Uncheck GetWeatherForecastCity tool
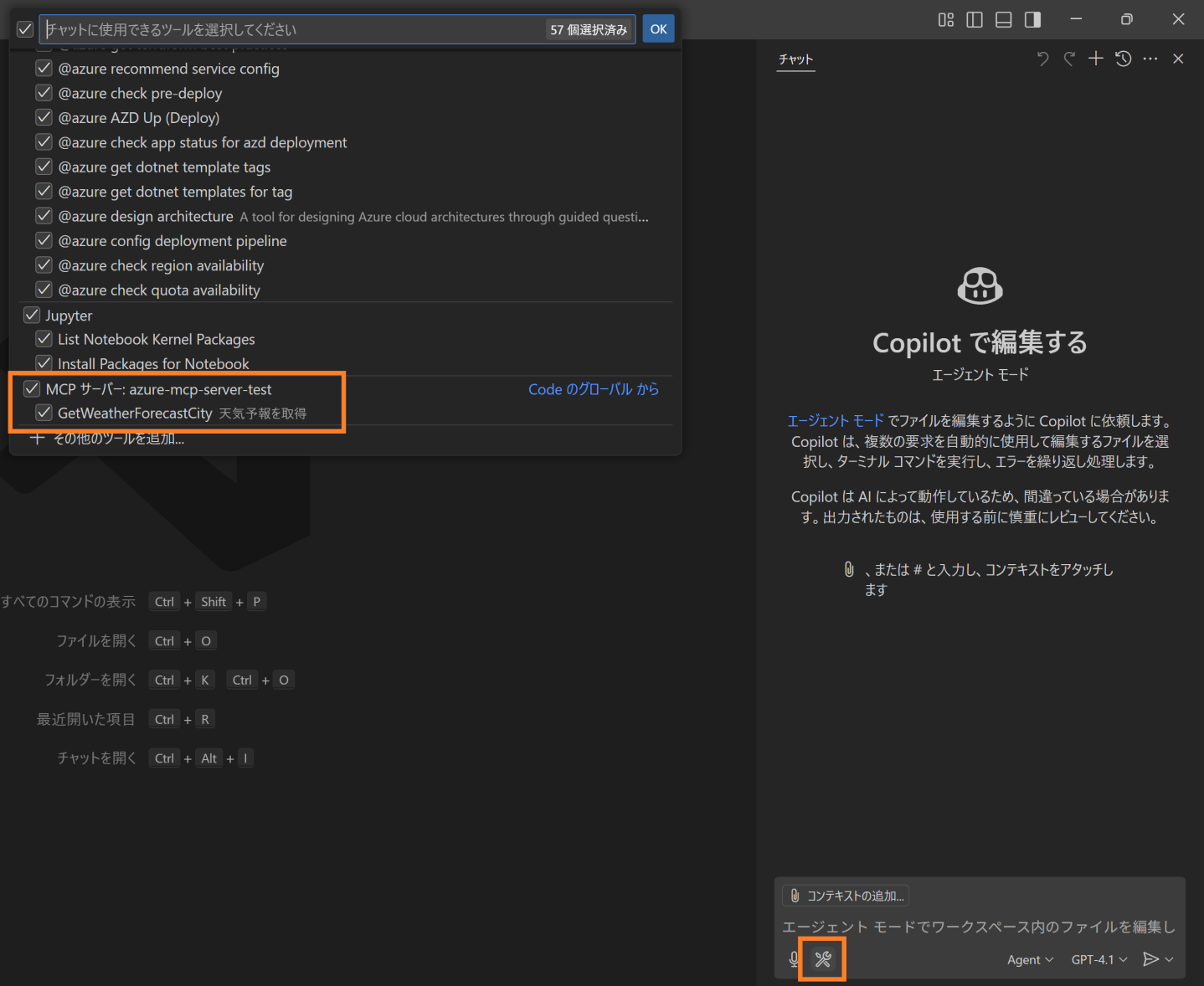Screen dimensions: 1204x986 click(x=44, y=413)
